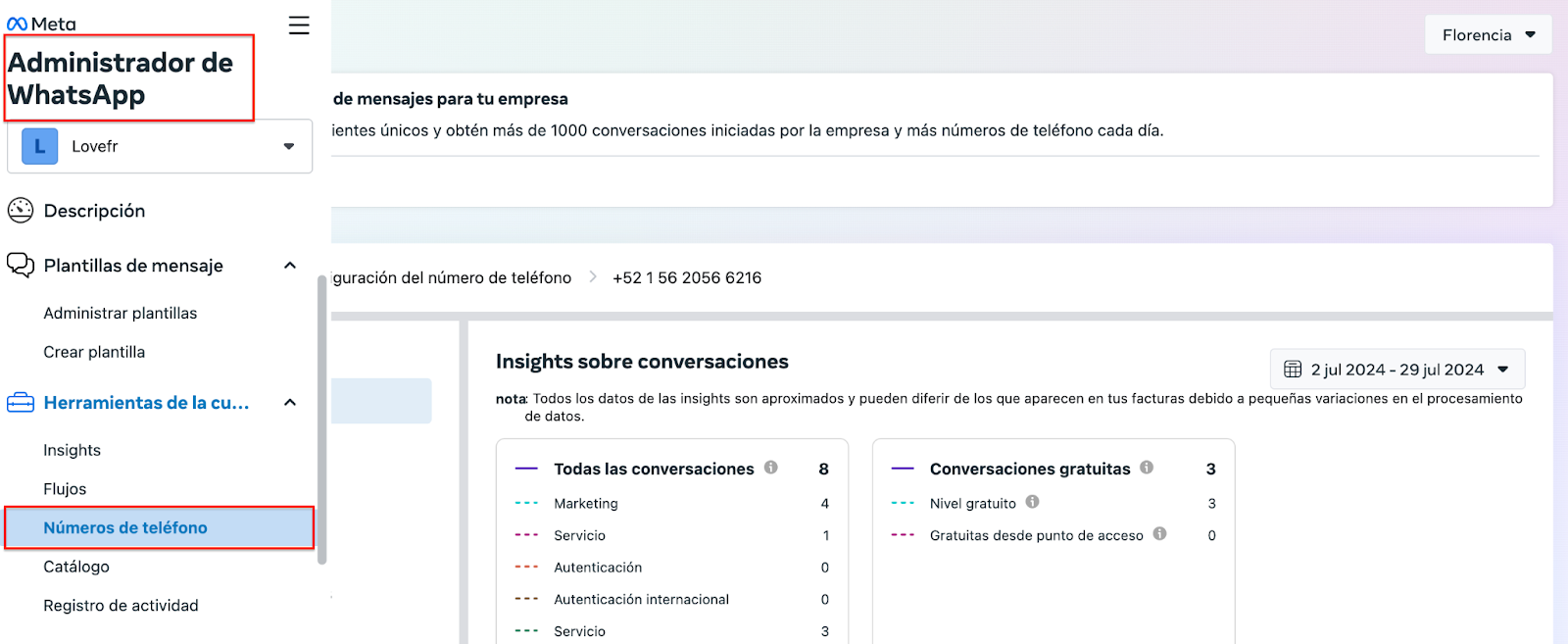Click the +52 1 56 2056 6216 breadcrumb
This screenshot has width=1568, height=644.
click(x=687, y=277)
